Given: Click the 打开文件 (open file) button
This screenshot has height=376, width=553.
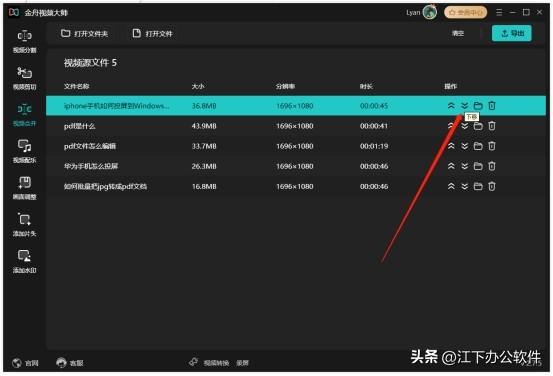Looking at the screenshot, I should pyautogui.click(x=152, y=34).
